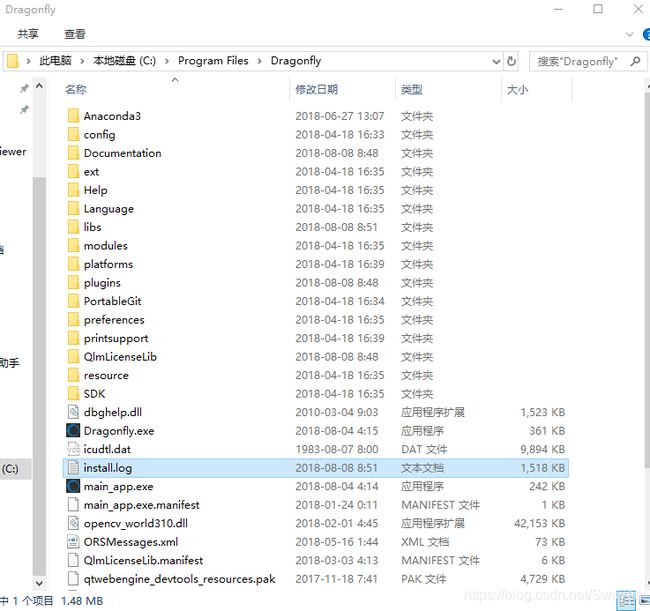Select the Language folder icon
The image size is (650, 611).
[73, 209]
